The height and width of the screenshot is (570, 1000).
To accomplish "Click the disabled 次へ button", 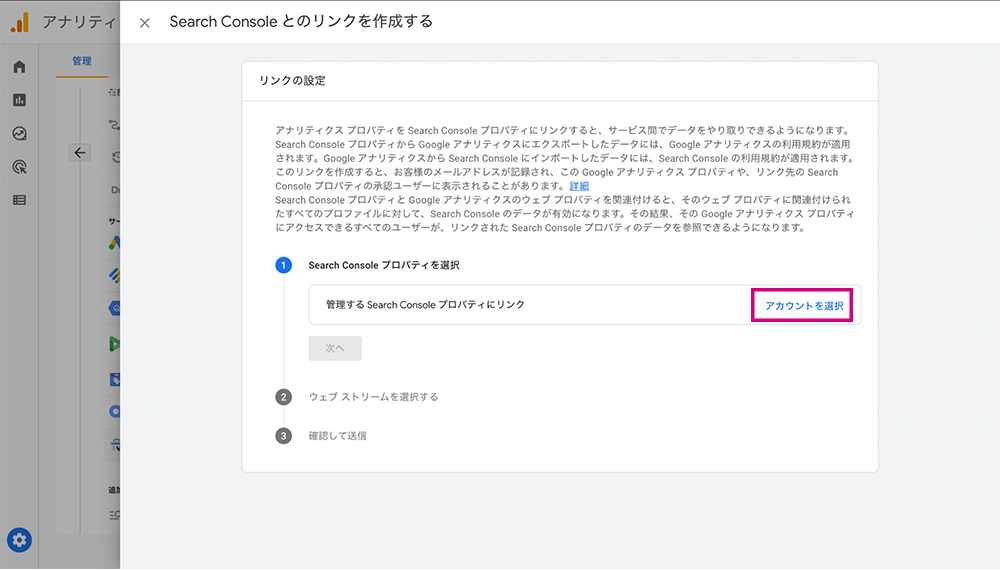I will [335, 348].
